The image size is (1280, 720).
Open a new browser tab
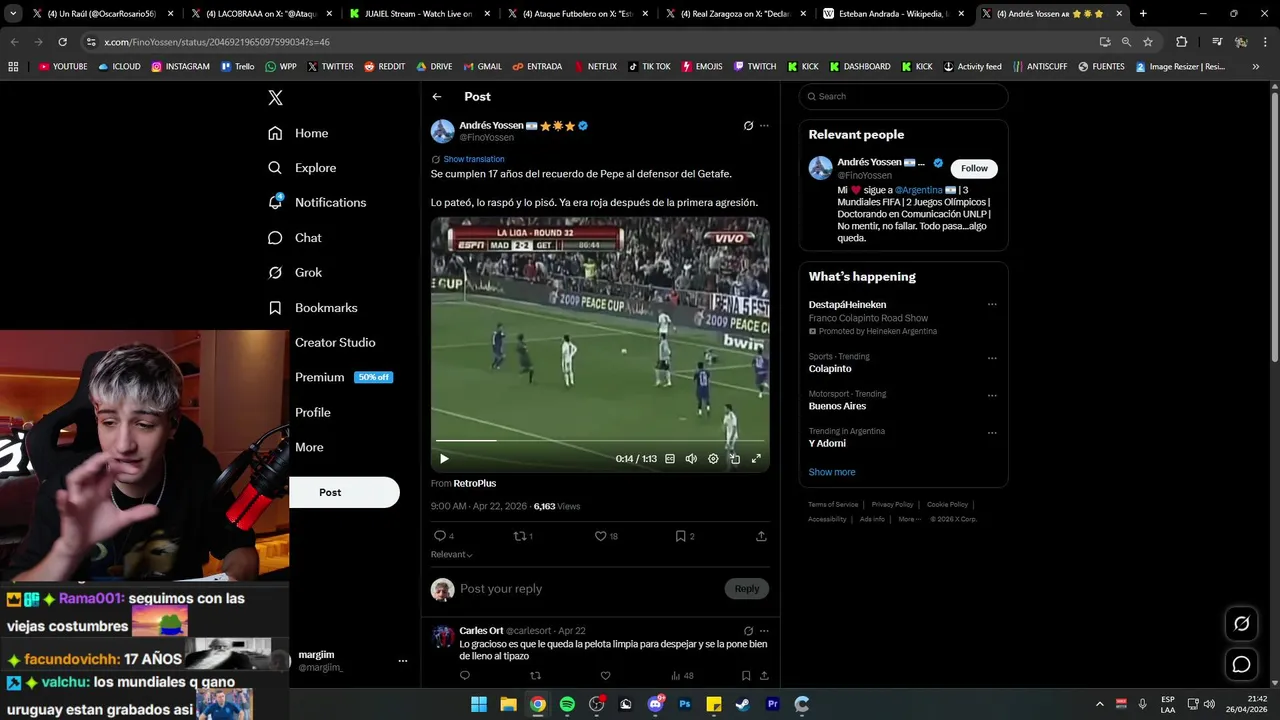[x=1143, y=14]
